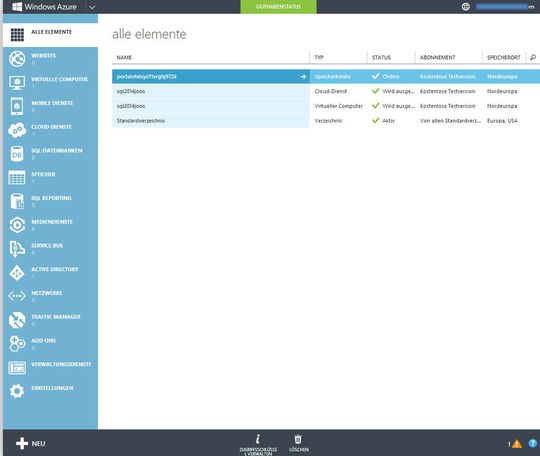Select the Websites sidebar label
540x456 pixels.
point(43,55)
